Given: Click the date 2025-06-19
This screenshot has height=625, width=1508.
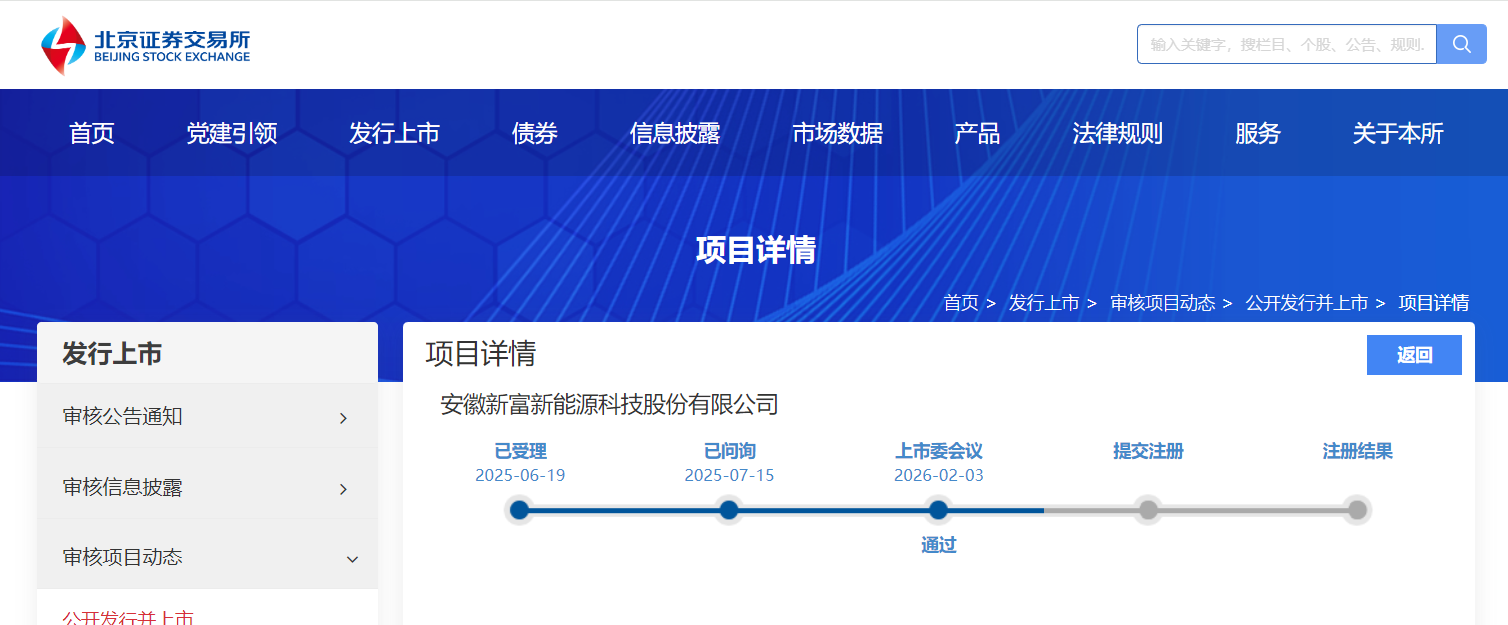Looking at the screenshot, I should 520,475.
